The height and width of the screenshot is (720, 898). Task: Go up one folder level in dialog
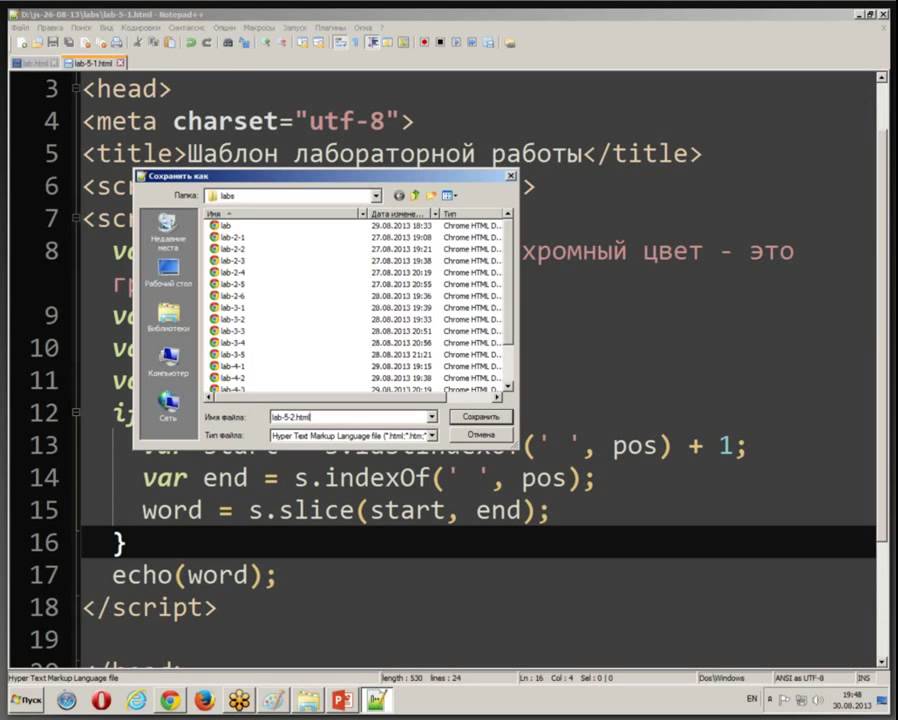tap(414, 196)
